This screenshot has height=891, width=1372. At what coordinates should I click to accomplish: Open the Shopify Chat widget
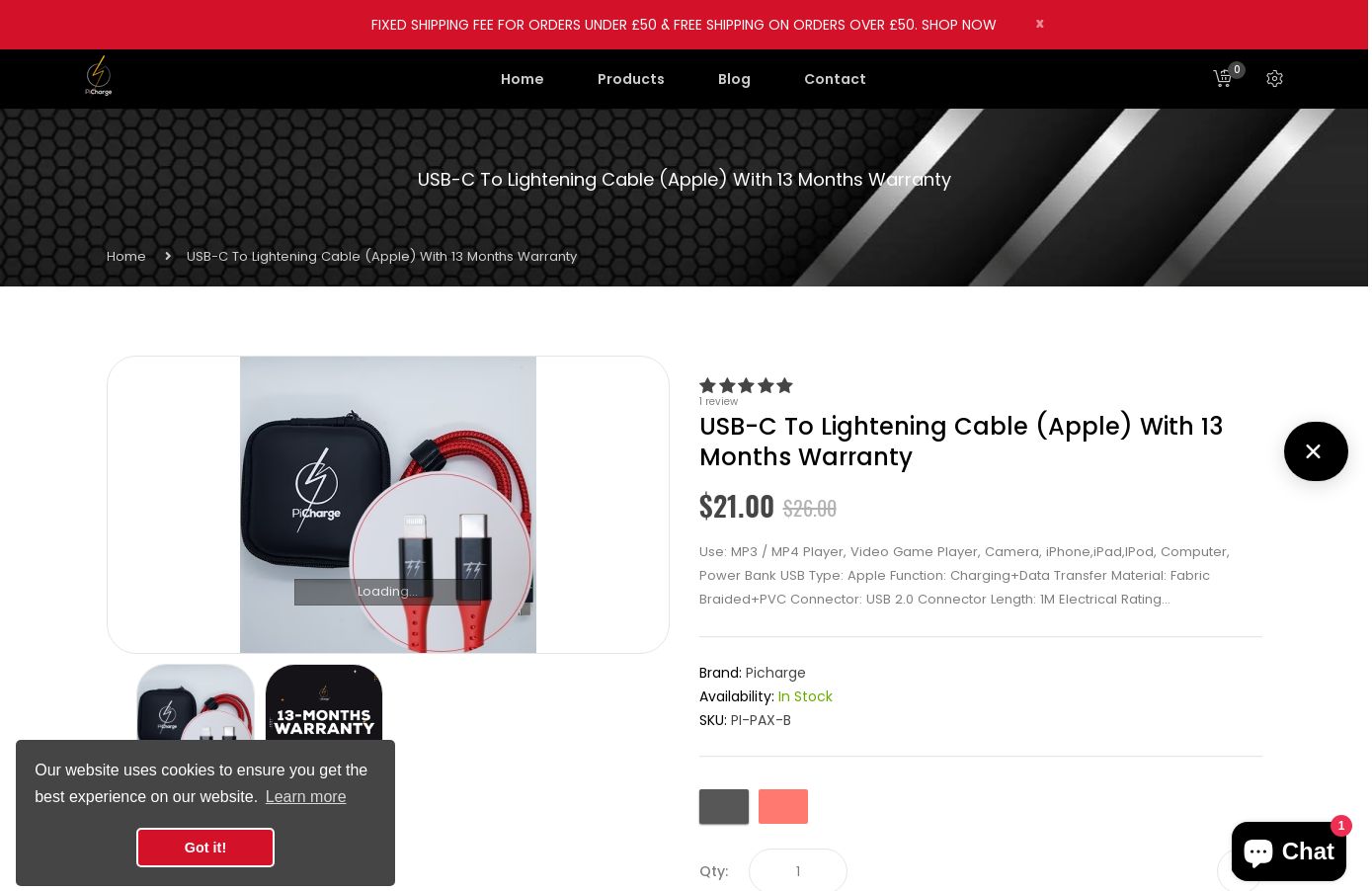pyautogui.click(x=1288, y=850)
